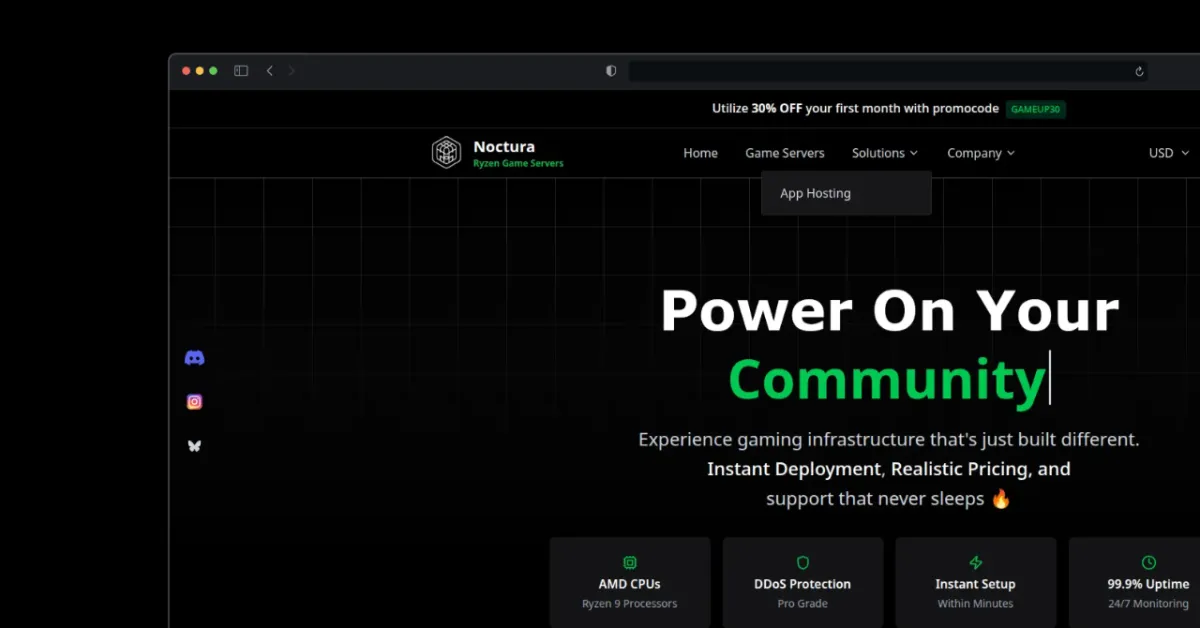Open the USD currency selector
This screenshot has width=1200, height=628.
[x=1168, y=153]
